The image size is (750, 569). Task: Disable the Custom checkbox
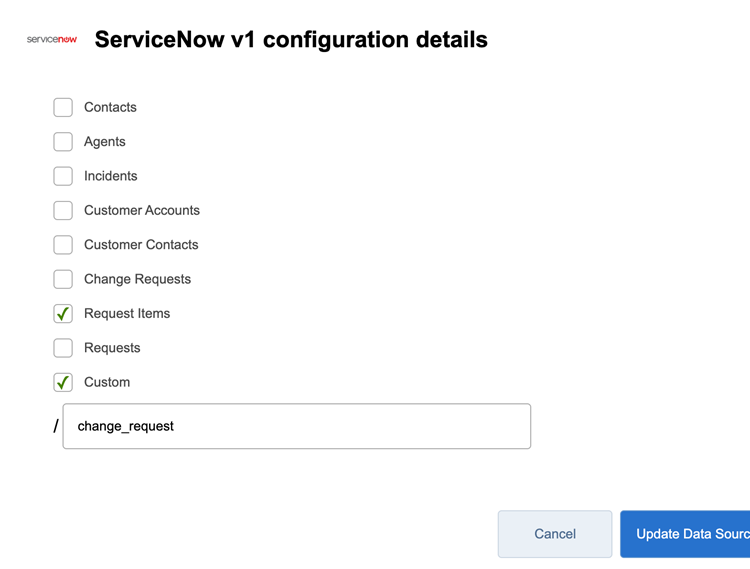tap(63, 383)
